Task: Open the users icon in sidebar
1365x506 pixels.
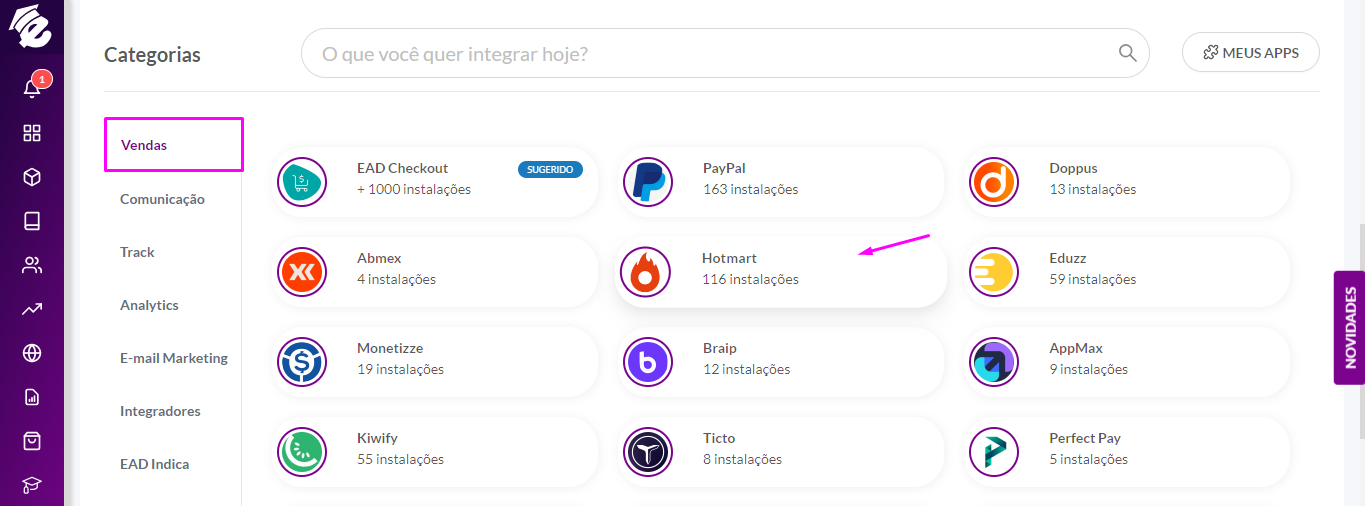Action: pyautogui.click(x=32, y=265)
